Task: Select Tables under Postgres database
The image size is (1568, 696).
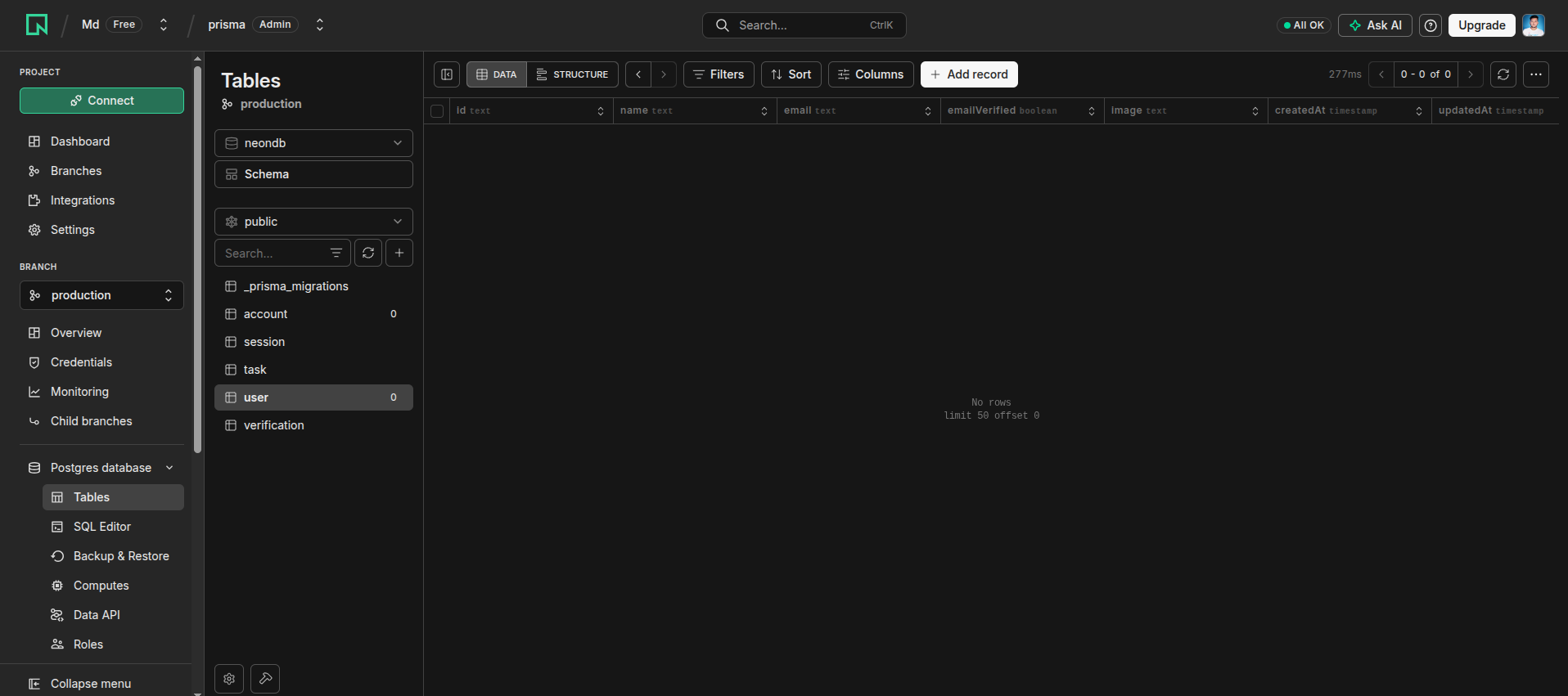Action: point(113,497)
